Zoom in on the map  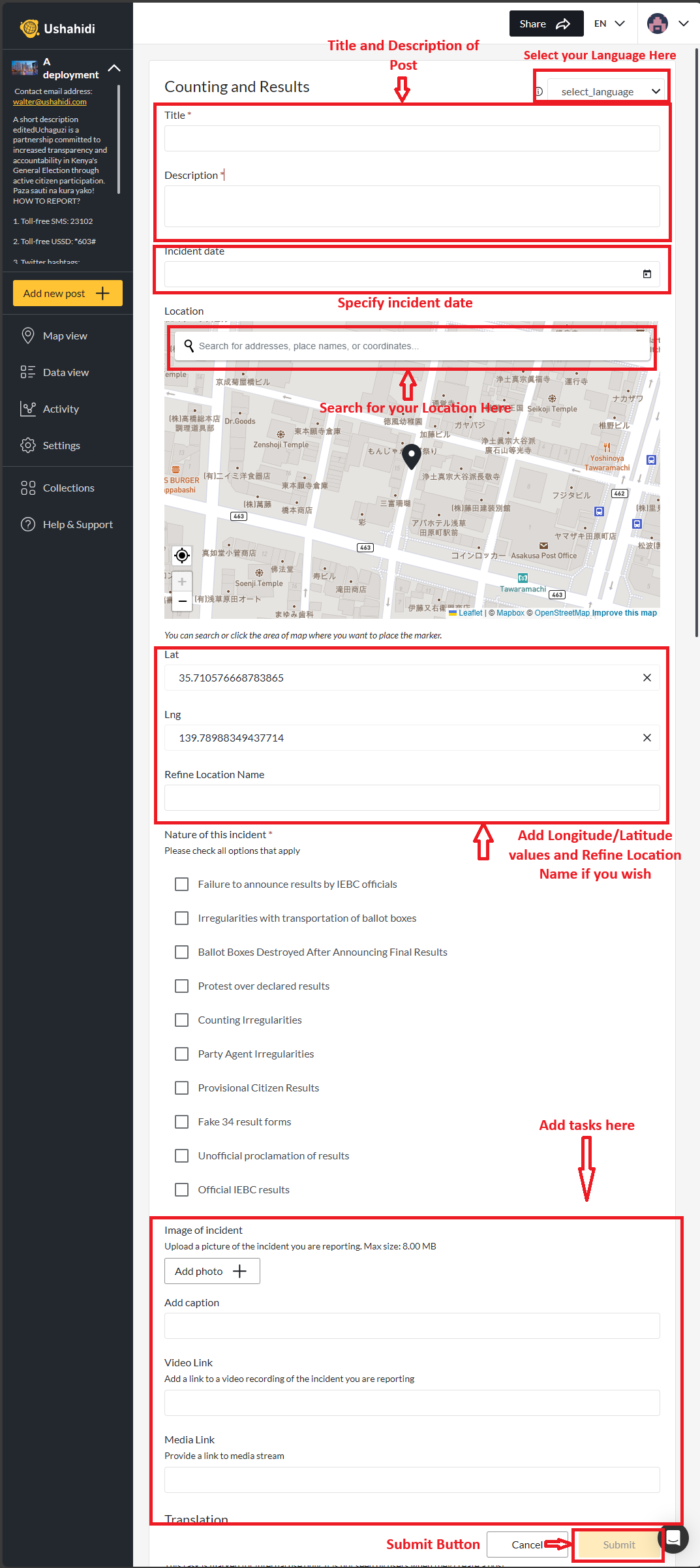click(x=182, y=581)
